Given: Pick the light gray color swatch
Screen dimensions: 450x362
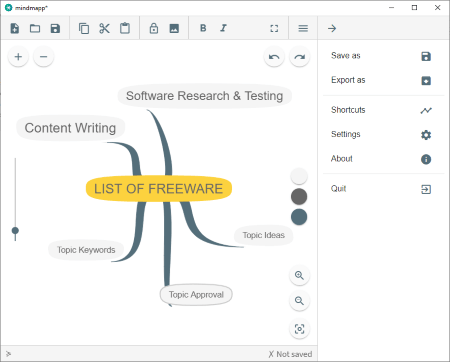Looking at the screenshot, I should [299, 176].
